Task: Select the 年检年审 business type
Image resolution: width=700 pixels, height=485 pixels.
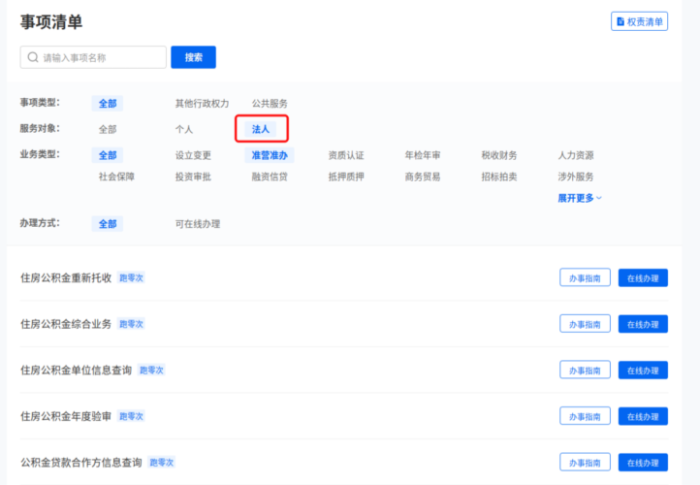Action: coord(422,155)
